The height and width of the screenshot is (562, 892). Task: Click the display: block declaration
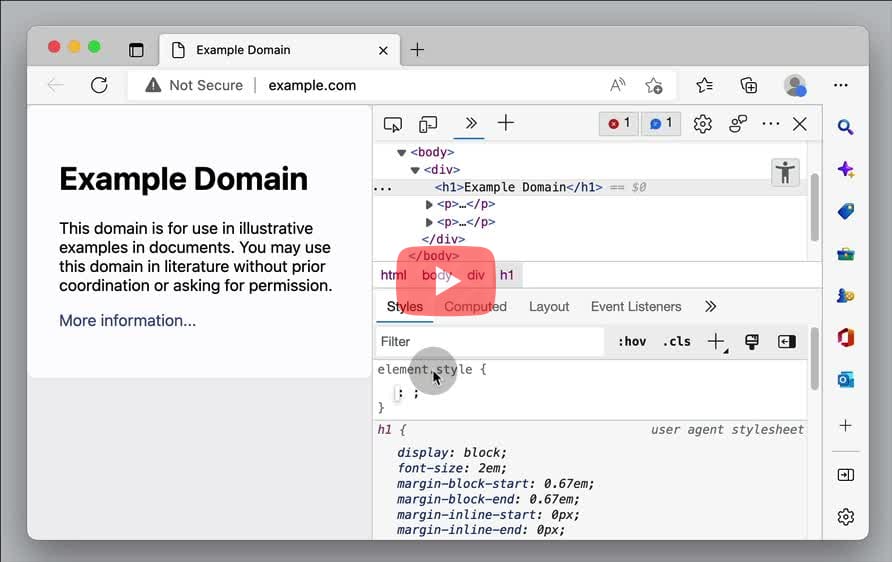pos(452,453)
